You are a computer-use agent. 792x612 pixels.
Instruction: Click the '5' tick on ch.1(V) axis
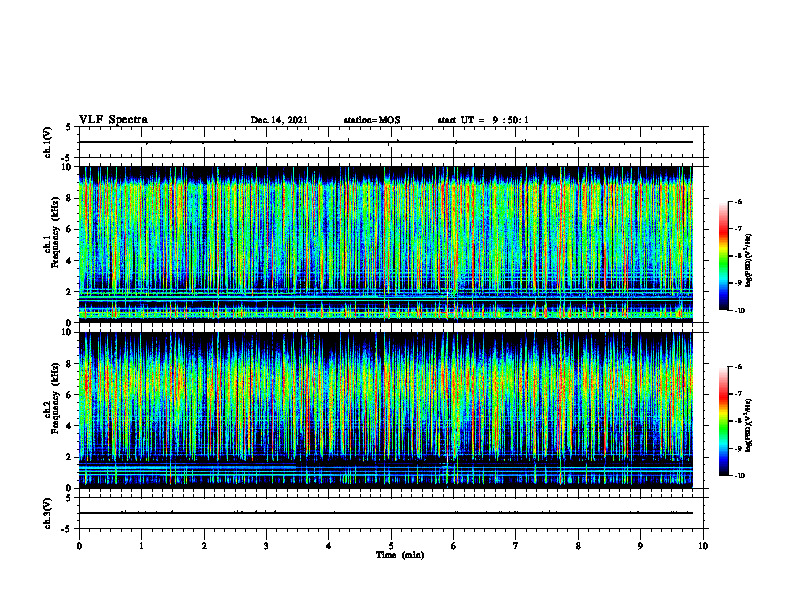(x=69, y=127)
